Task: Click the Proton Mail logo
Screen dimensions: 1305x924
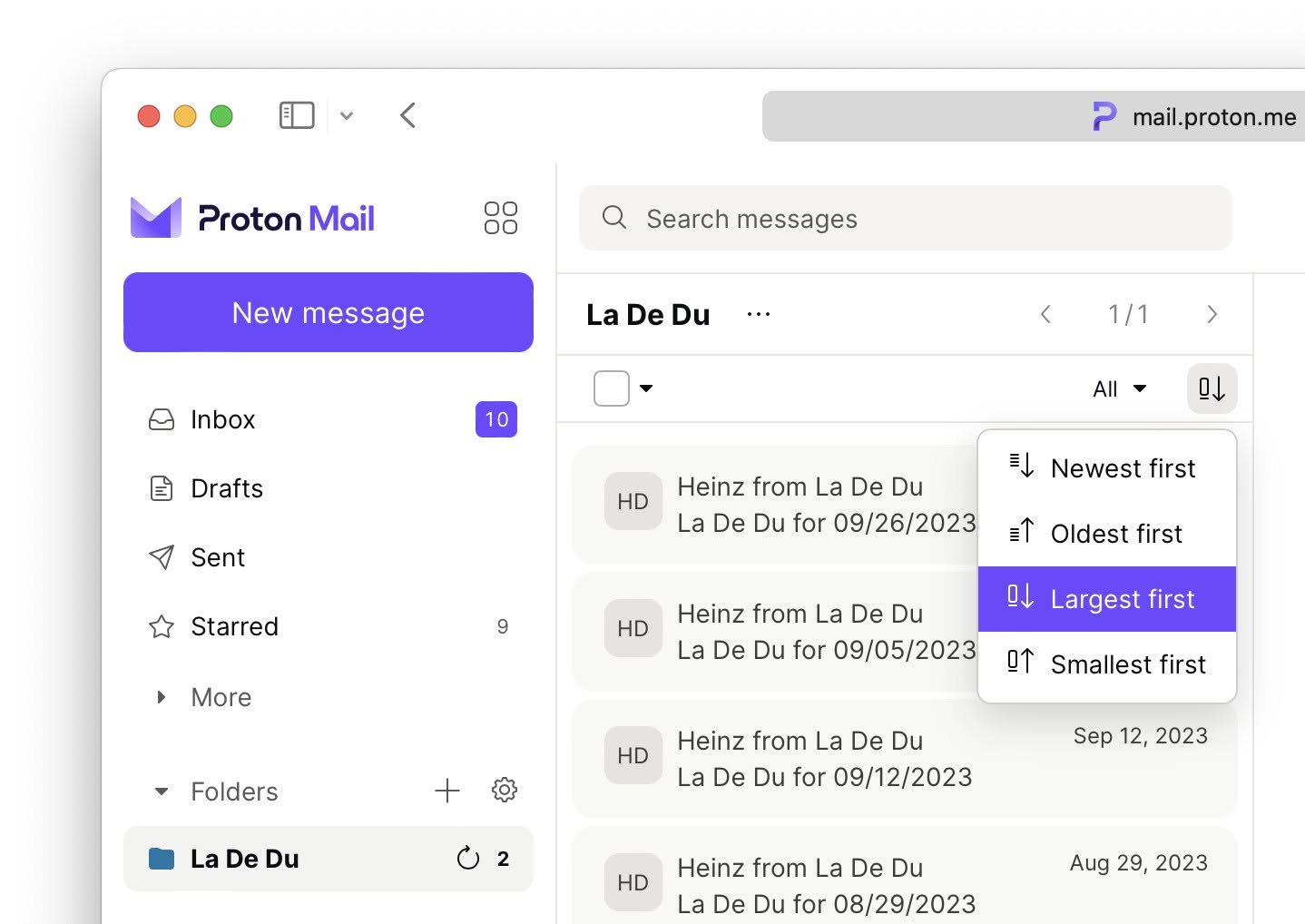Action: (252, 218)
